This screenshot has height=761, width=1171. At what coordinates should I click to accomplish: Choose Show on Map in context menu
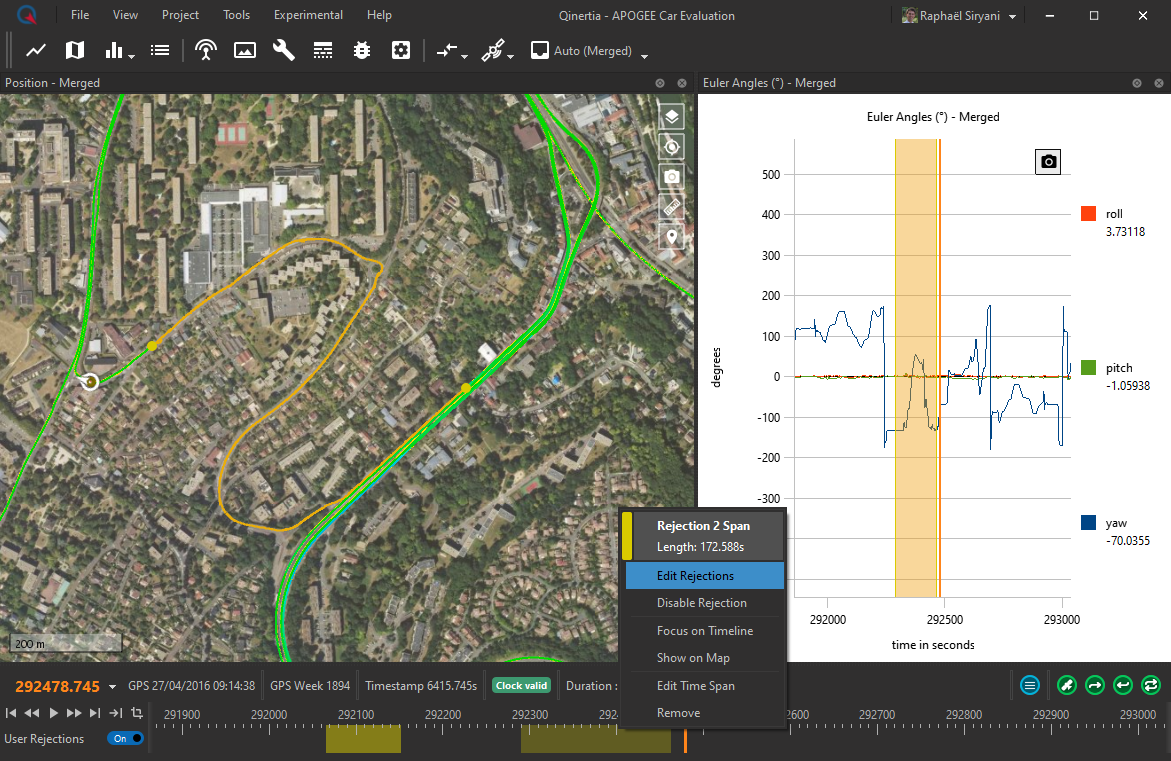click(693, 658)
